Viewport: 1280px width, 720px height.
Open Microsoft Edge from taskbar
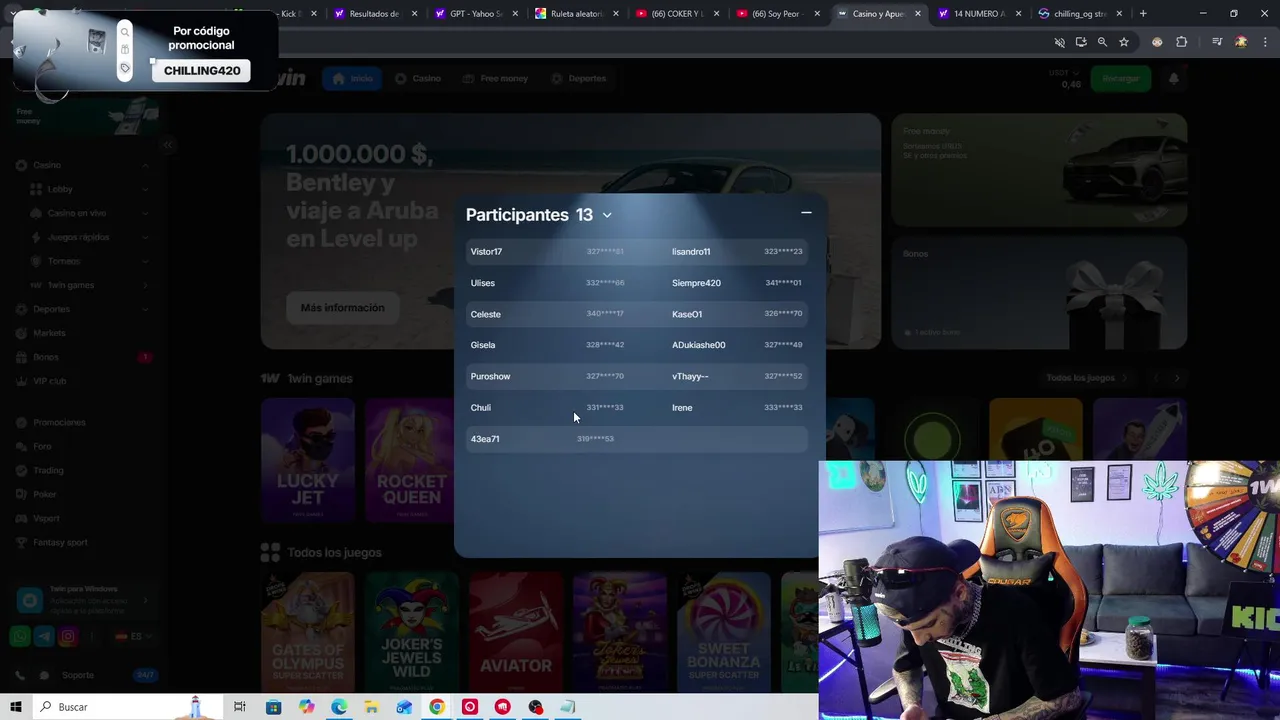coord(339,707)
